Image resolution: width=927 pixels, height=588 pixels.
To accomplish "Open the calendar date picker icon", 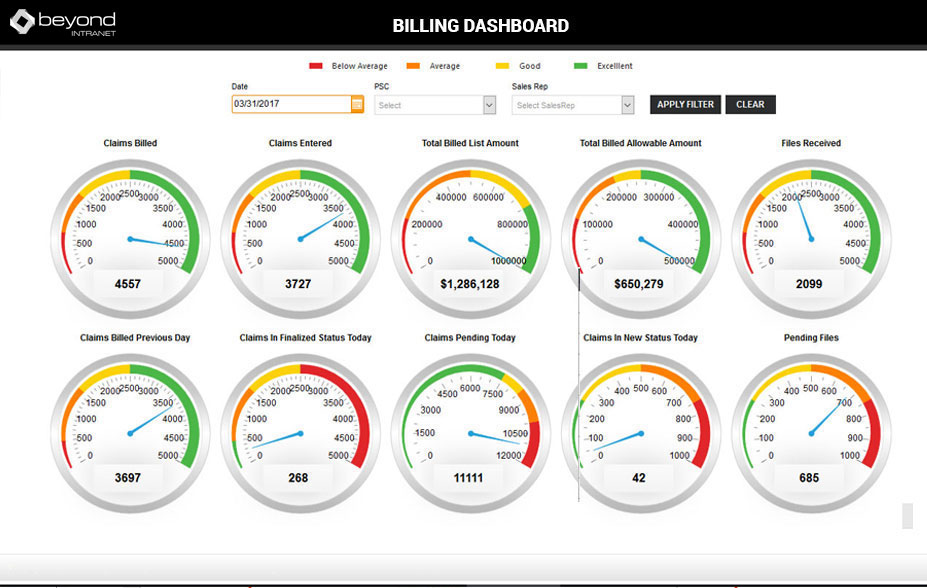I will point(357,104).
